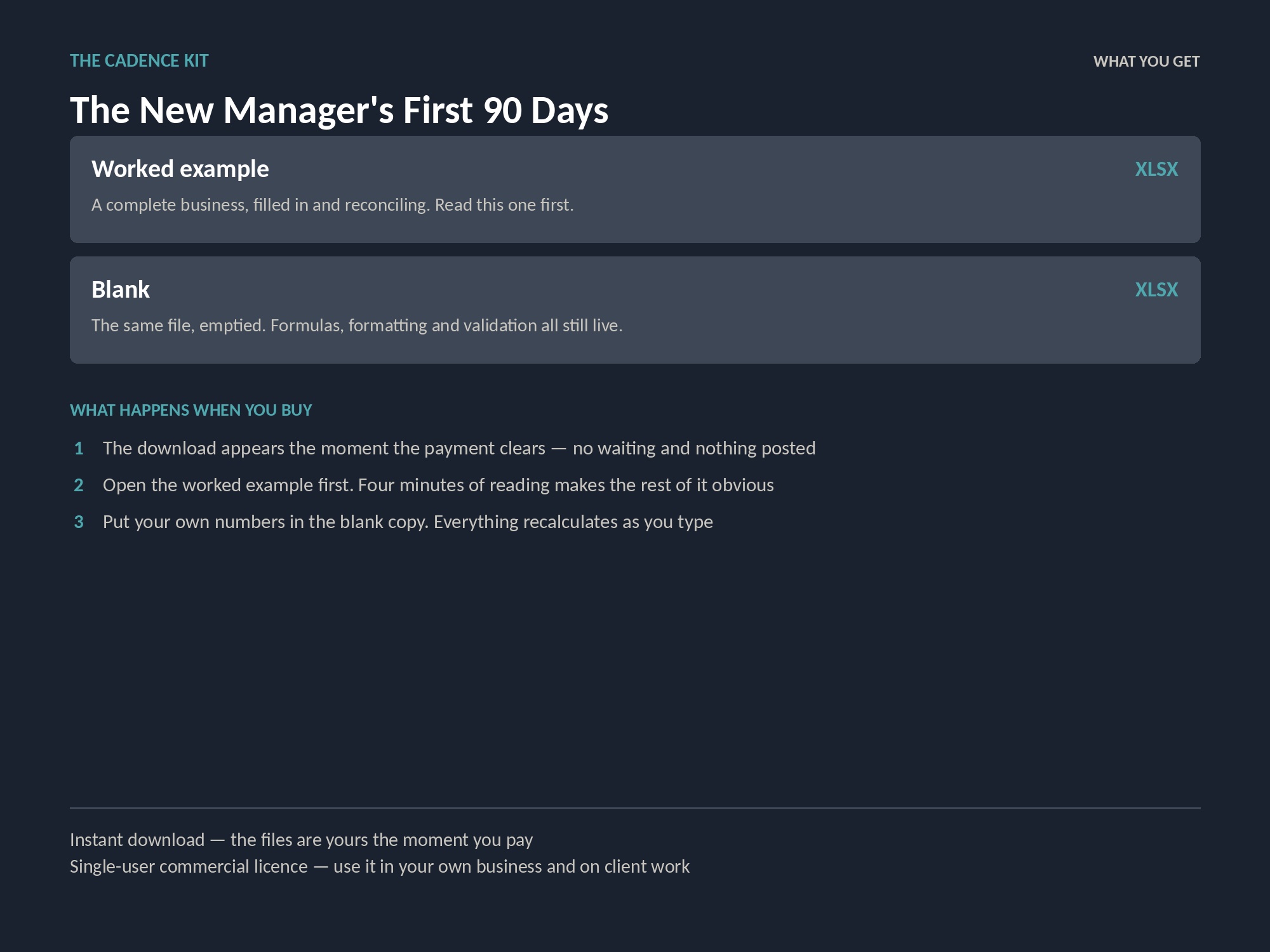Click the Blank heading
The height and width of the screenshot is (952, 1270).
[x=121, y=290]
